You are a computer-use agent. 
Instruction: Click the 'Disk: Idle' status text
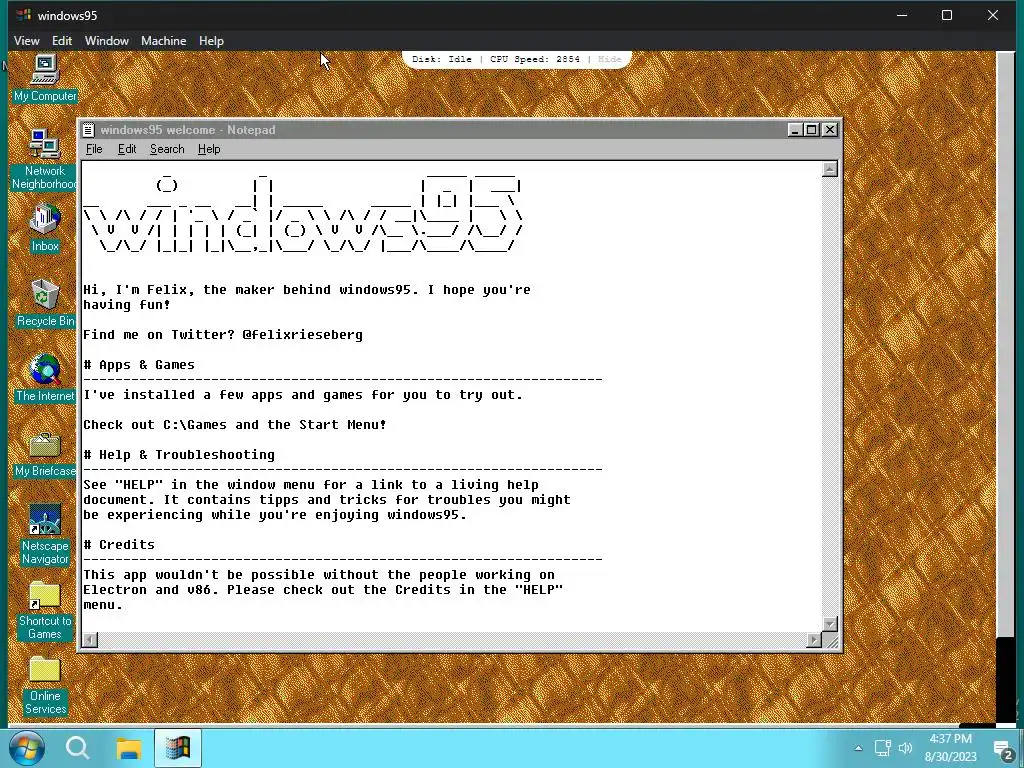[x=441, y=59]
